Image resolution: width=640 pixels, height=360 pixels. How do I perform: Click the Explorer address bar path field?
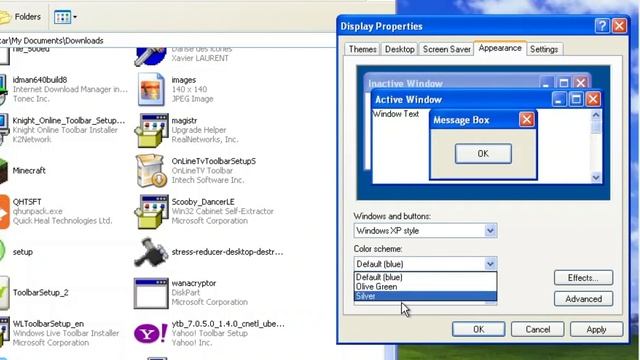(167, 40)
